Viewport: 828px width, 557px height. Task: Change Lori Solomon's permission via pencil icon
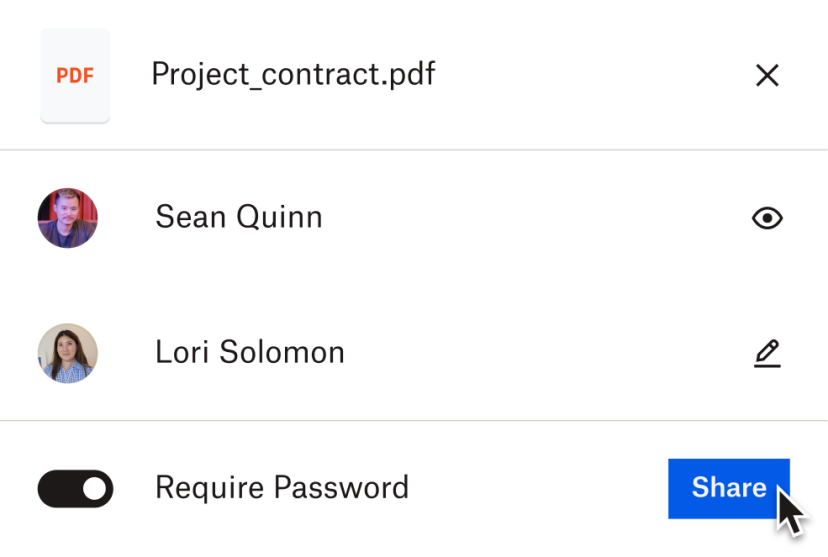tap(767, 353)
